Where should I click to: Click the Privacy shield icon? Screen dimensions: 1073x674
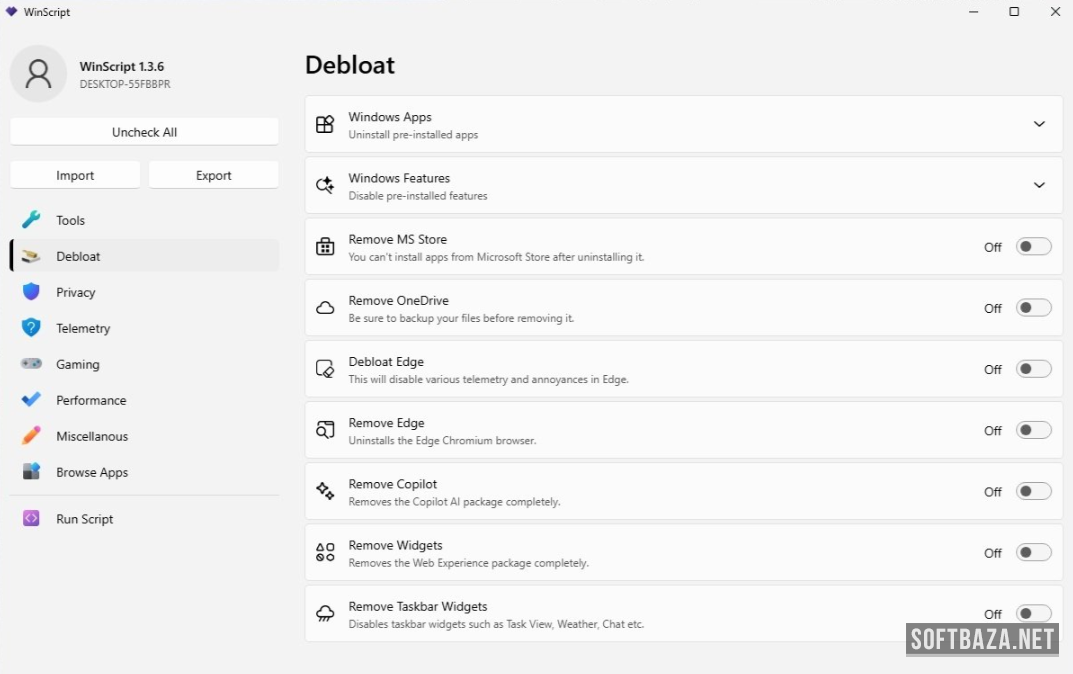(x=31, y=292)
